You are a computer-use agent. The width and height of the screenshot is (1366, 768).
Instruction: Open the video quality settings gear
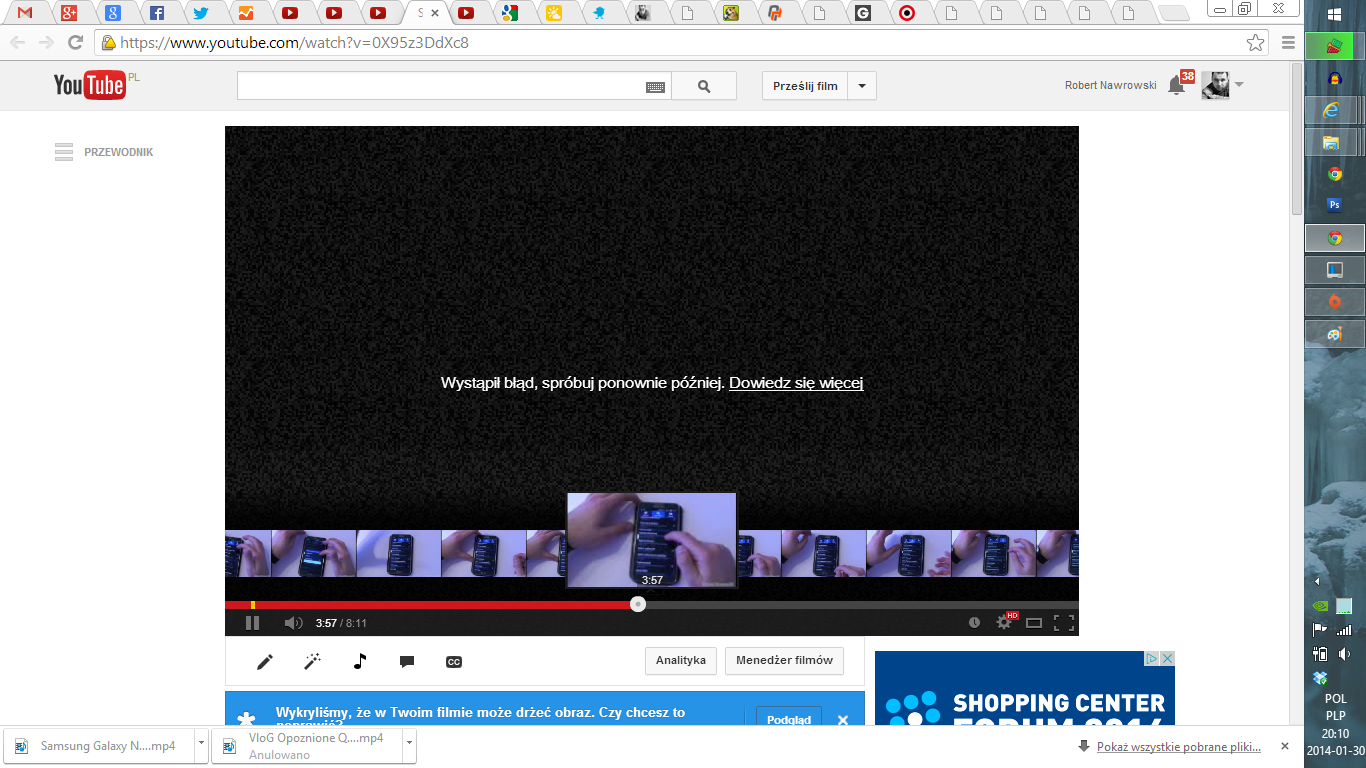tap(1004, 623)
